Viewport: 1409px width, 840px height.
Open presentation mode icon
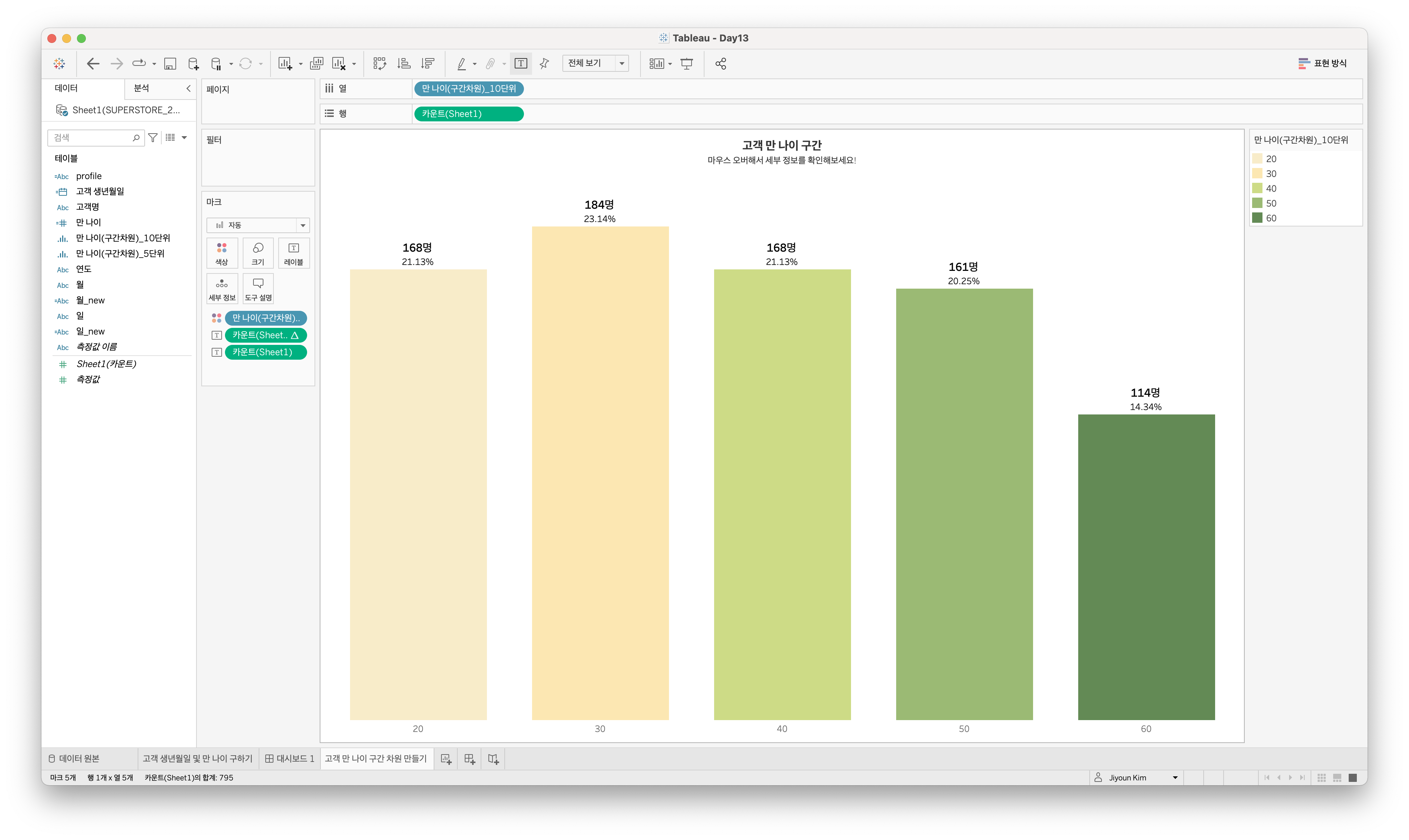pyautogui.click(x=686, y=63)
